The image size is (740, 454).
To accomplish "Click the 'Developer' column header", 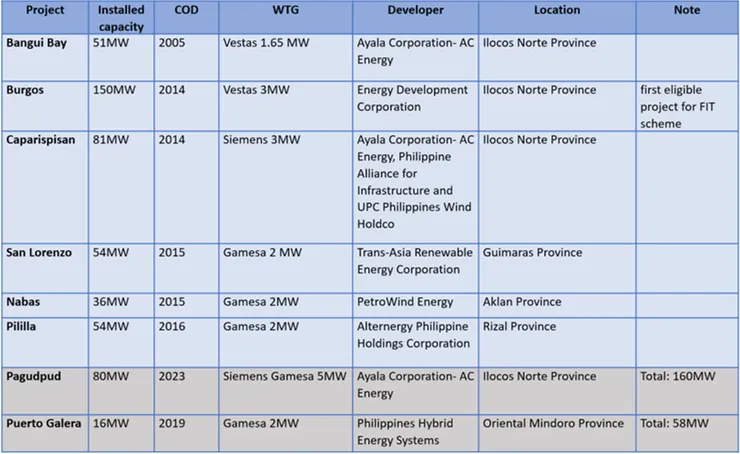I will (415, 17).
